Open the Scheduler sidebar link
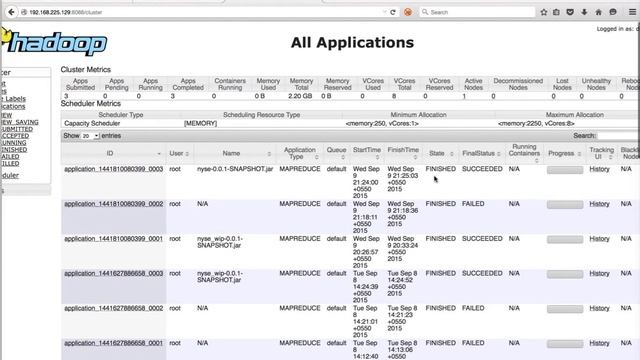Screen dimensions: 640x360 pyautogui.click(x=10, y=176)
